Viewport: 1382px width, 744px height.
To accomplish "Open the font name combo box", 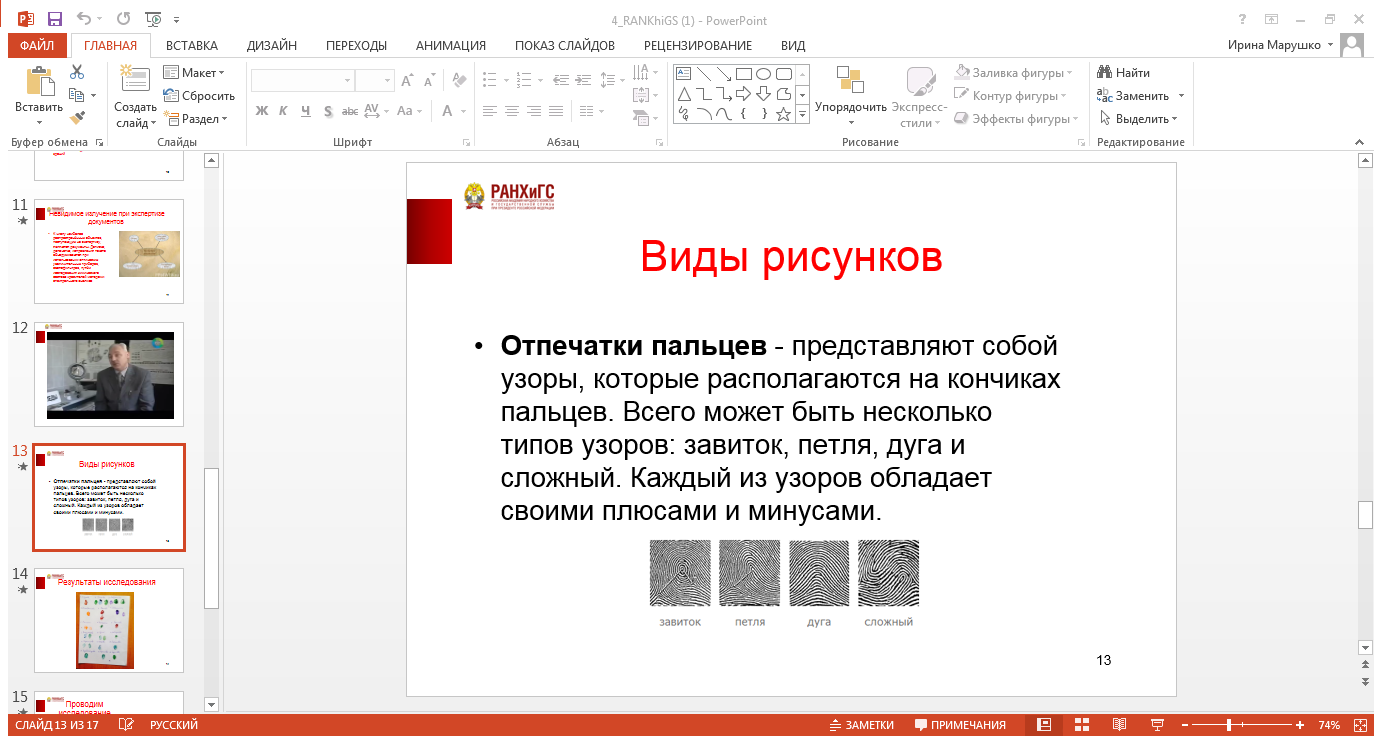I will pos(303,80).
